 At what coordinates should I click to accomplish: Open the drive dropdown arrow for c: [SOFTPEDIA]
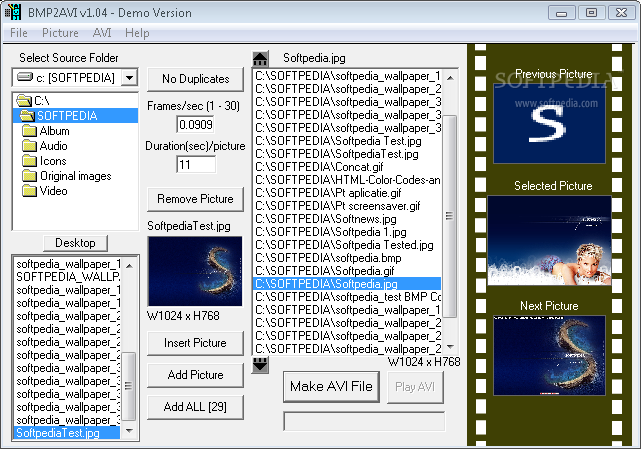(130, 77)
